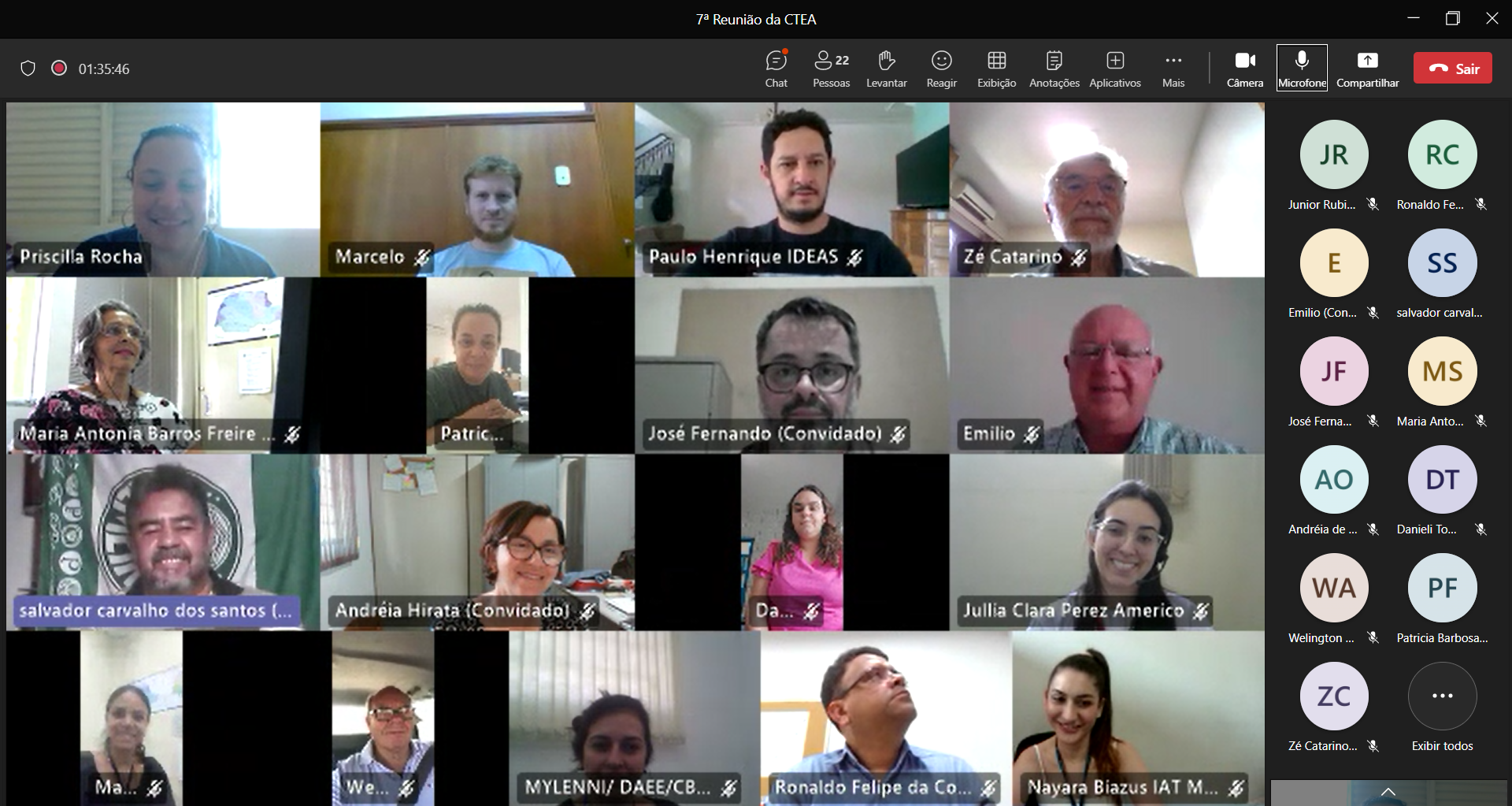Select Andréia Hirata (Convidado) video tile
The image size is (1512, 806).
click(x=477, y=542)
